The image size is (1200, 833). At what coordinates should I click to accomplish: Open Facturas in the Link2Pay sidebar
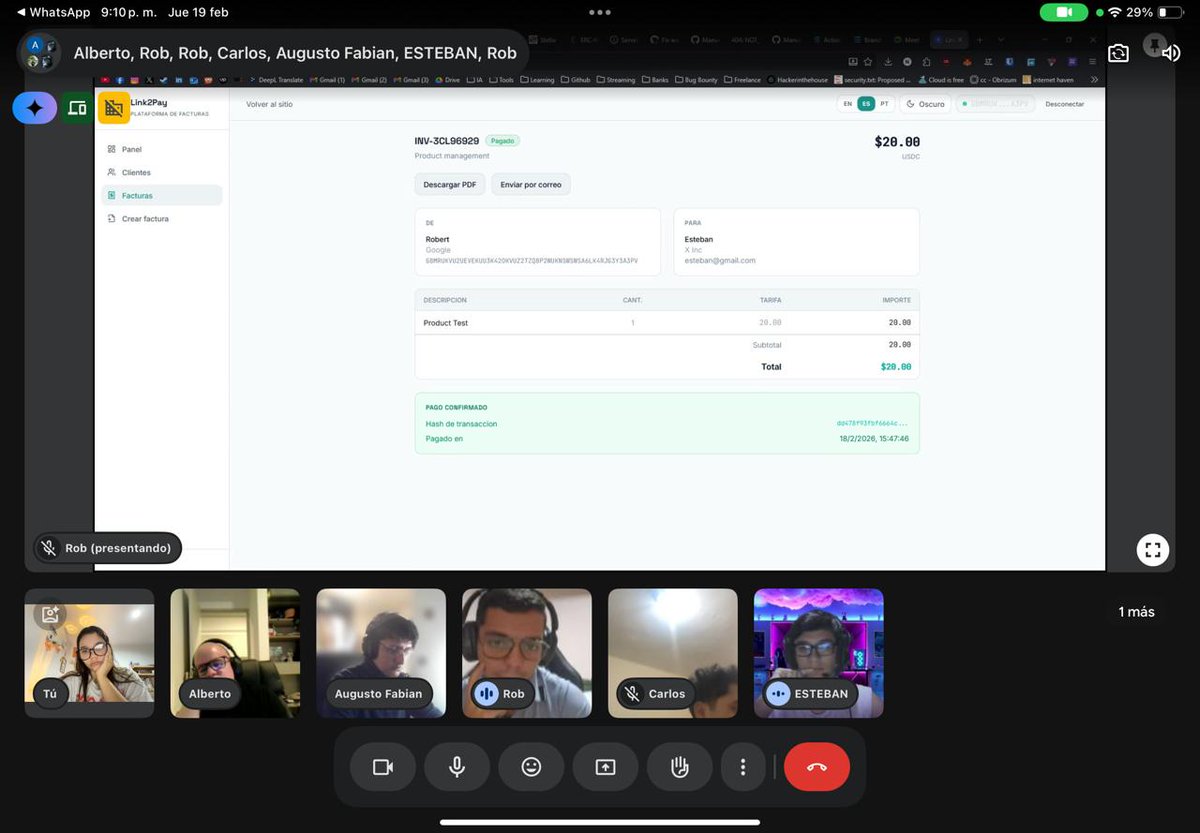click(161, 195)
